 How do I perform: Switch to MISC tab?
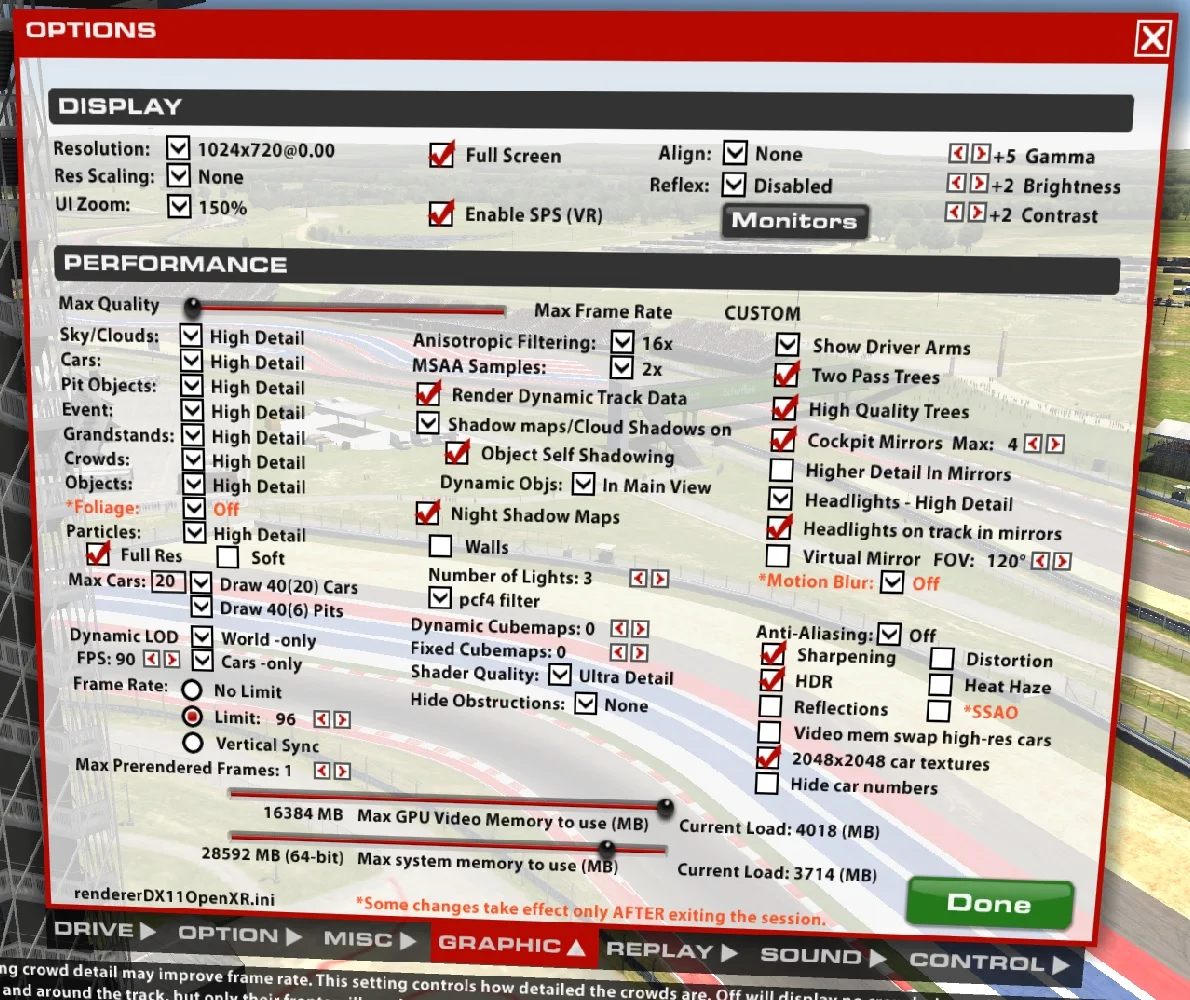click(x=370, y=940)
